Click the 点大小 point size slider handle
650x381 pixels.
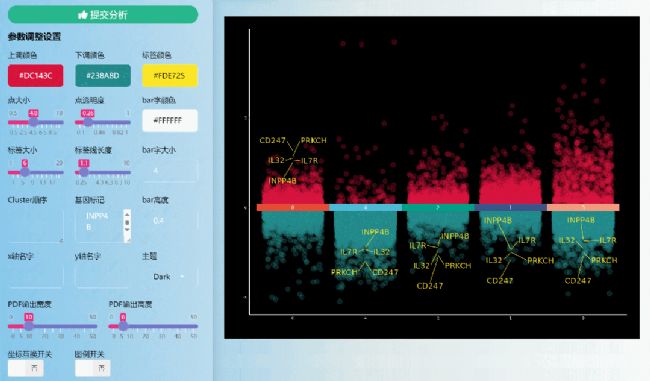click(33, 122)
